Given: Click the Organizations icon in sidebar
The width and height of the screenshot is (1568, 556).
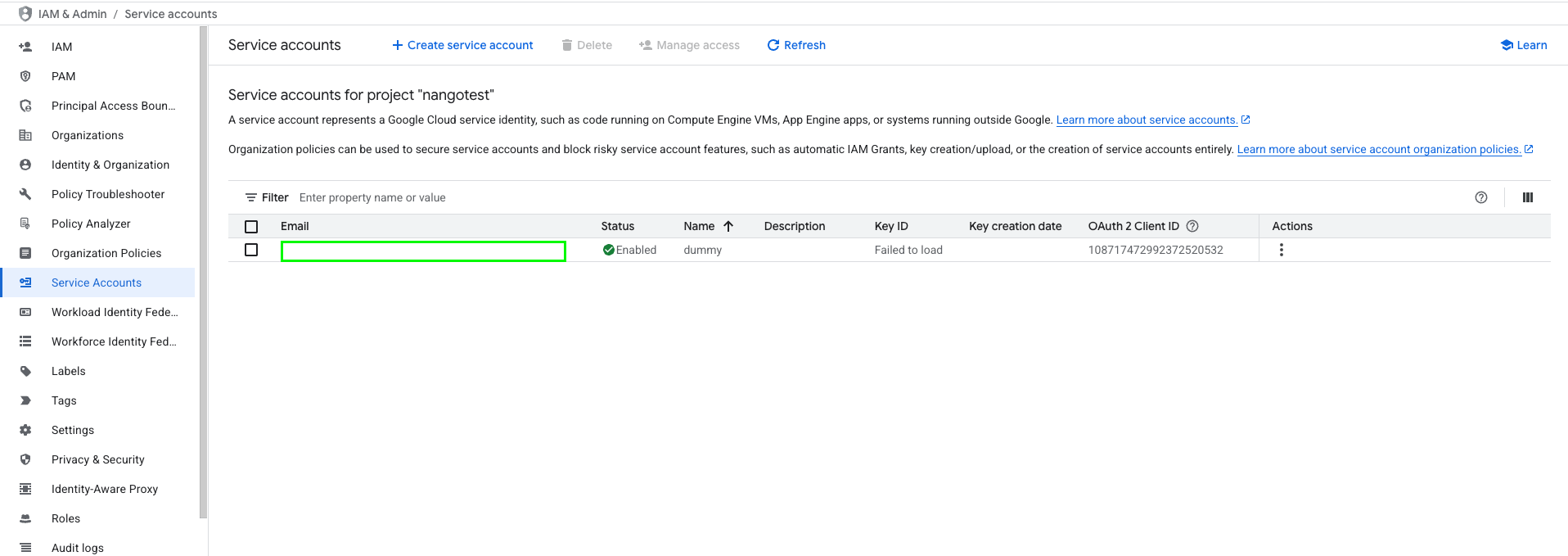Looking at the screenshot, I should [x=25, y=135].
